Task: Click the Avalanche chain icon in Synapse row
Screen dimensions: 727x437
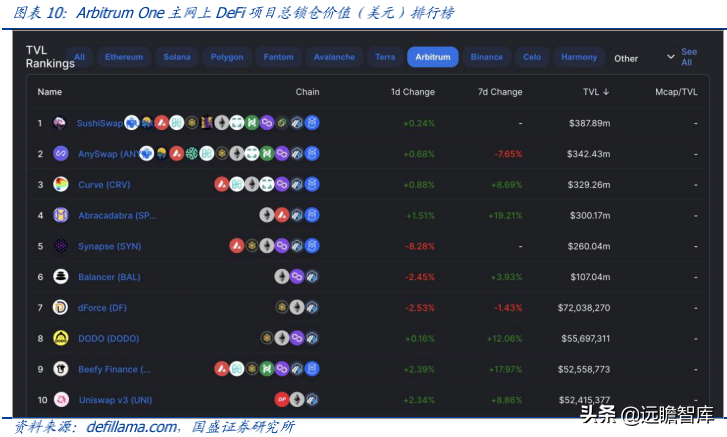Action: pyautogui.click(x=237, y=246)
